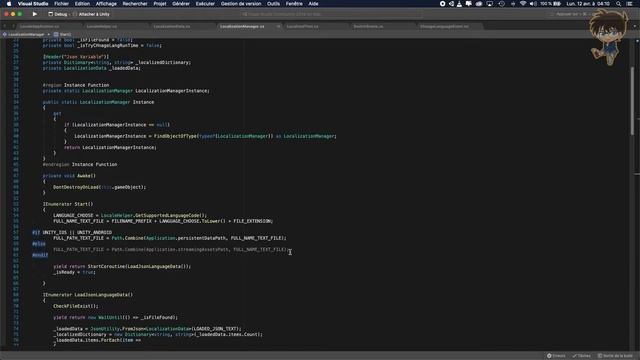Click the Wi-Fi status icon
640x360 pixels.
pyautogui.click(x=523, y=4)
